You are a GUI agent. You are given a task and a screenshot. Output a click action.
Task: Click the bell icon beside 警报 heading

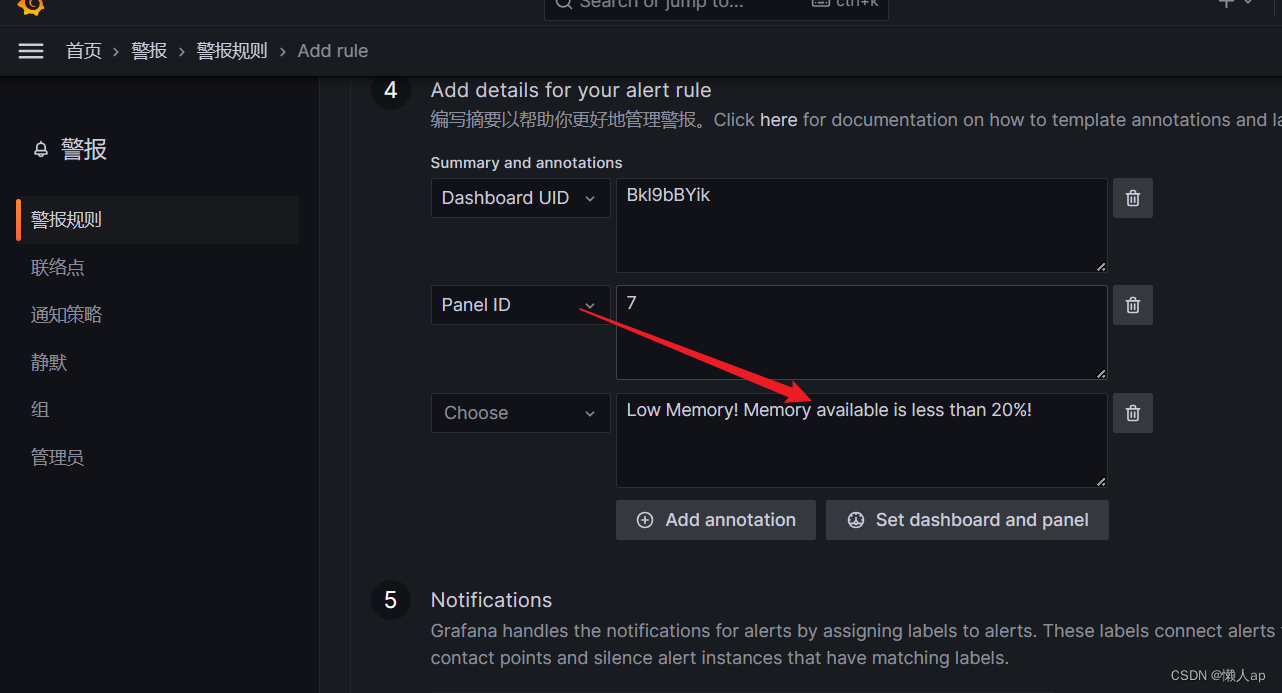pyautogui.click(x=41, y=150)
